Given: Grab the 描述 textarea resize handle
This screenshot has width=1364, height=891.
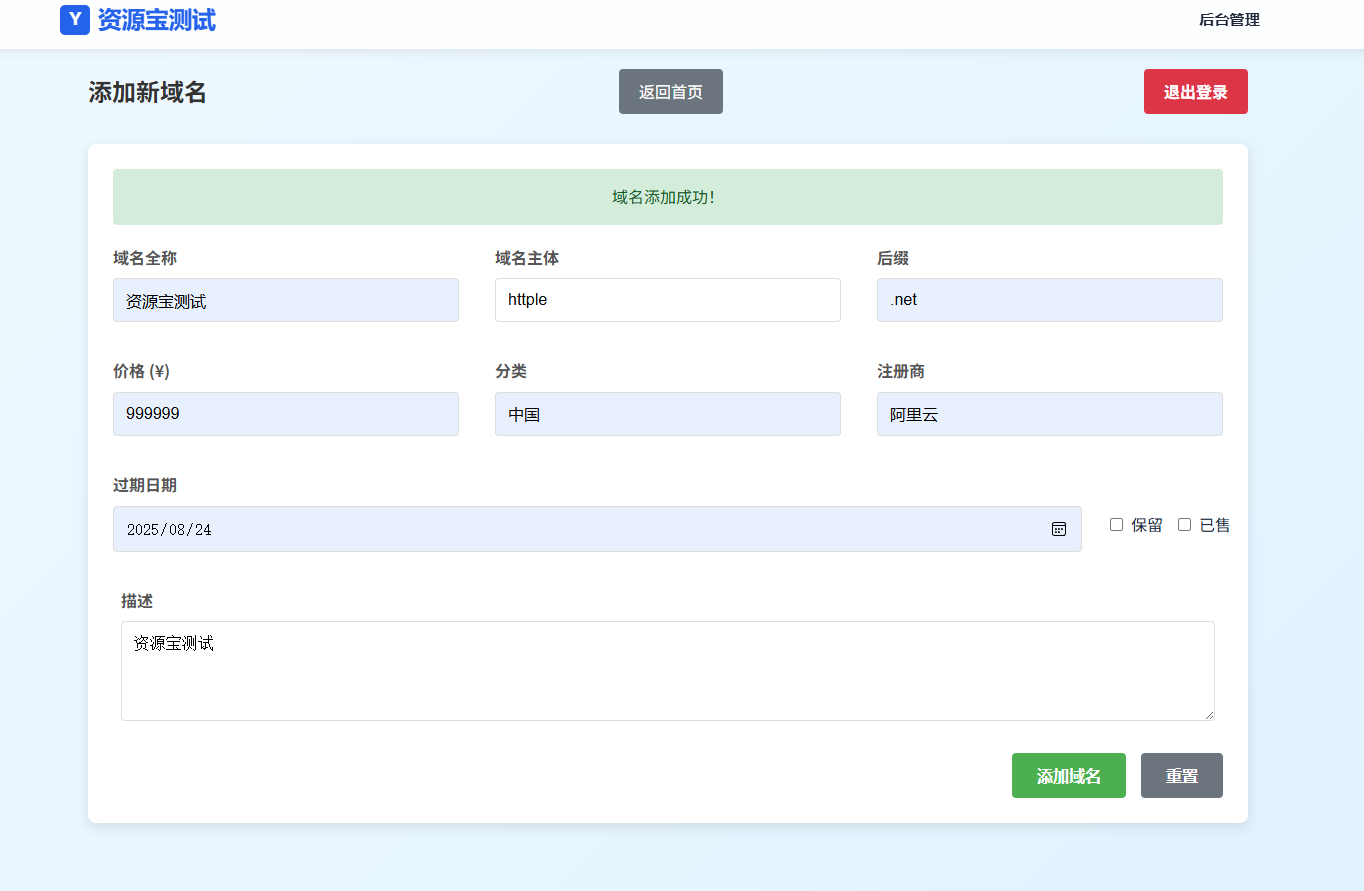Looking at the screenshot, I should (1209, 715).
